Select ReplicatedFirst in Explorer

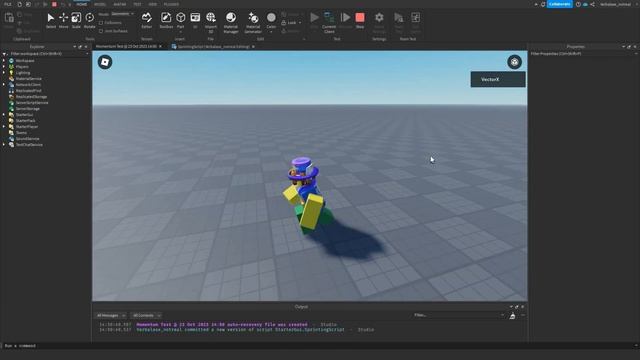[x=29, y=91]
